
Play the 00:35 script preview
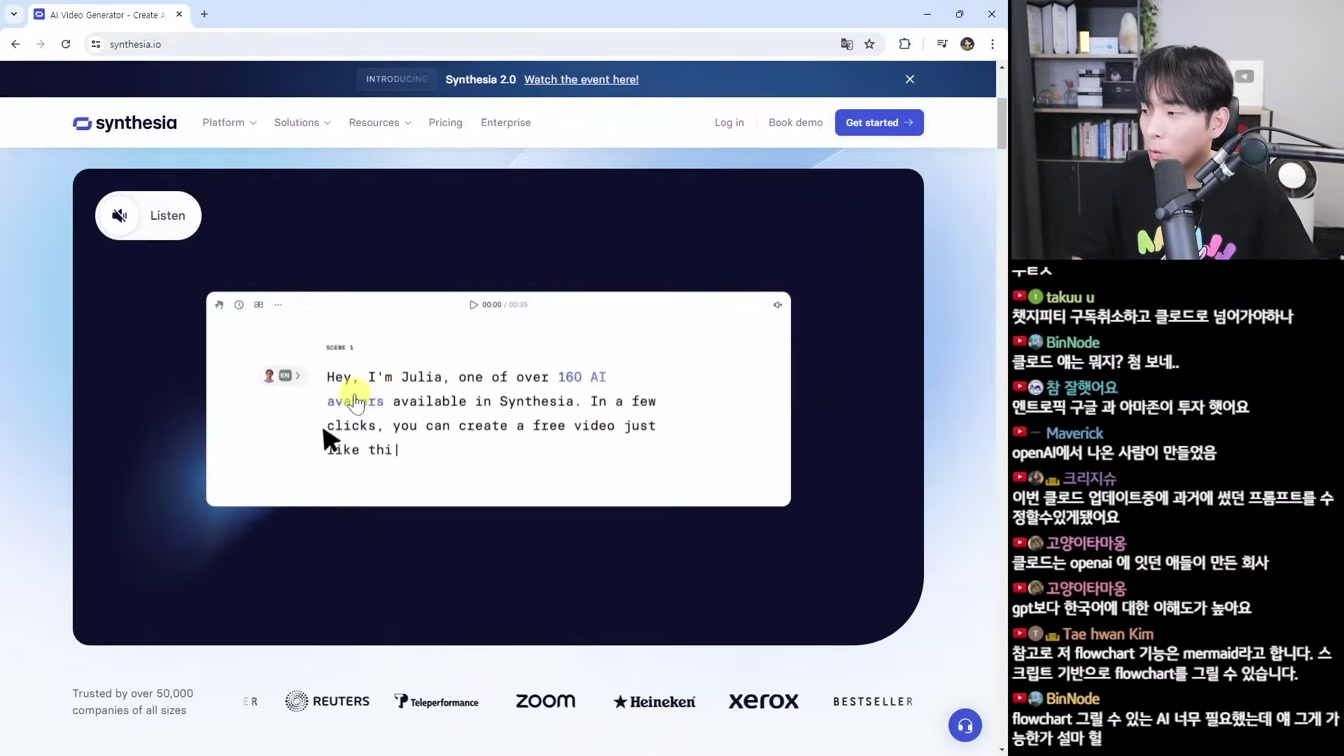pos(473,305)
